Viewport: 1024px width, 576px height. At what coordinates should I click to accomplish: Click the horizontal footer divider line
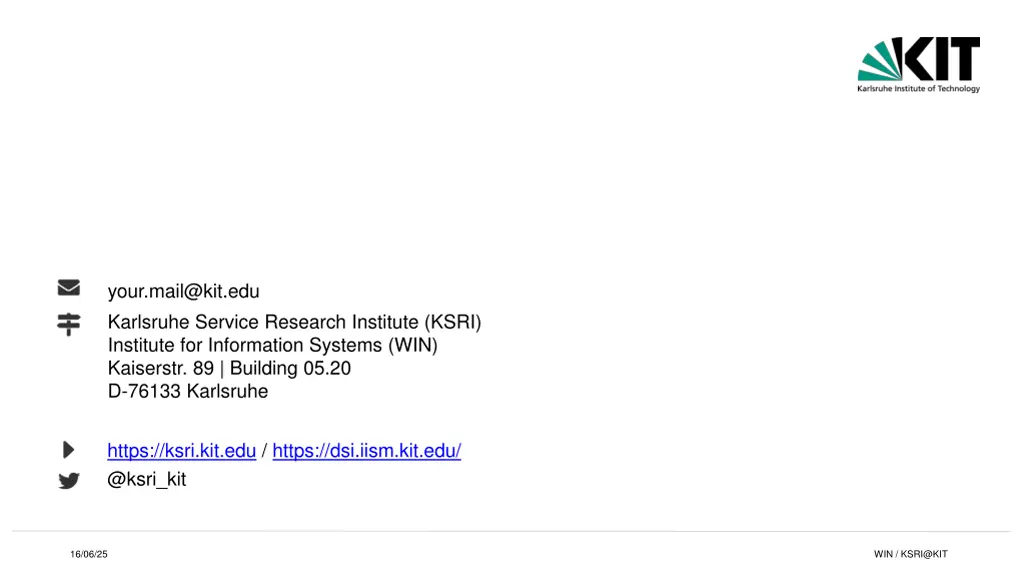[x=511, y=531]
